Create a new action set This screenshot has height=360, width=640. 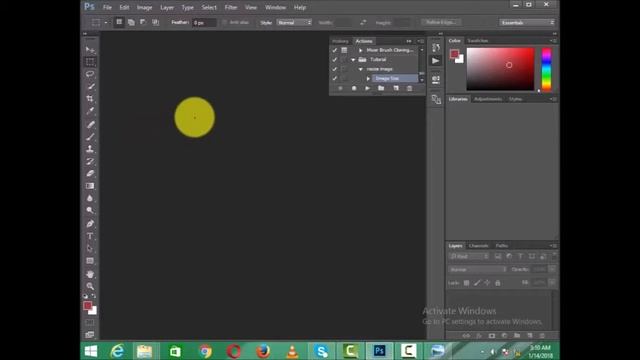click(381, 88)
